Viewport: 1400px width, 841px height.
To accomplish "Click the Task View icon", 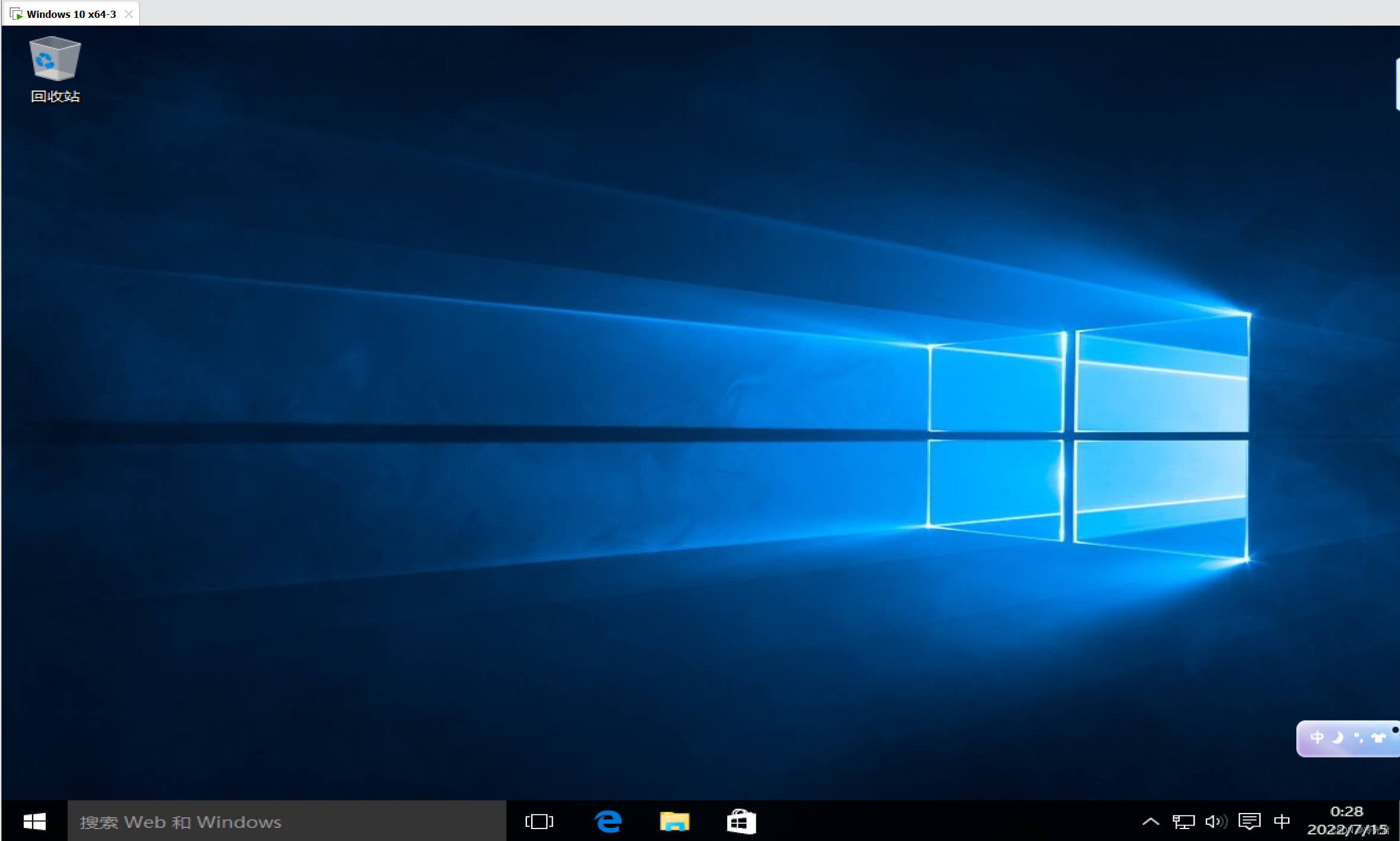I will pos(539,821).
